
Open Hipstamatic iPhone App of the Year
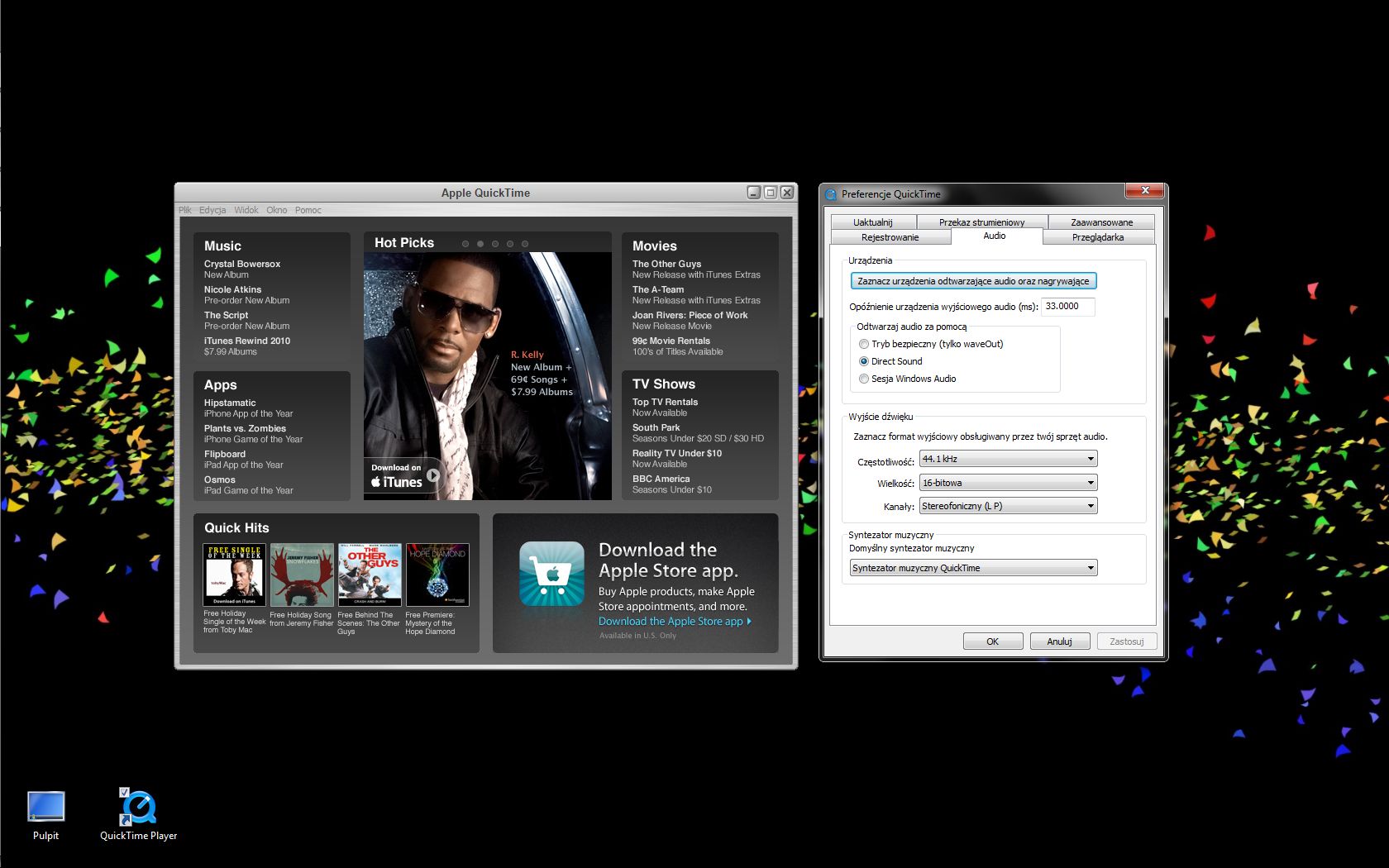pyautogui.click(x=248, y=408)
